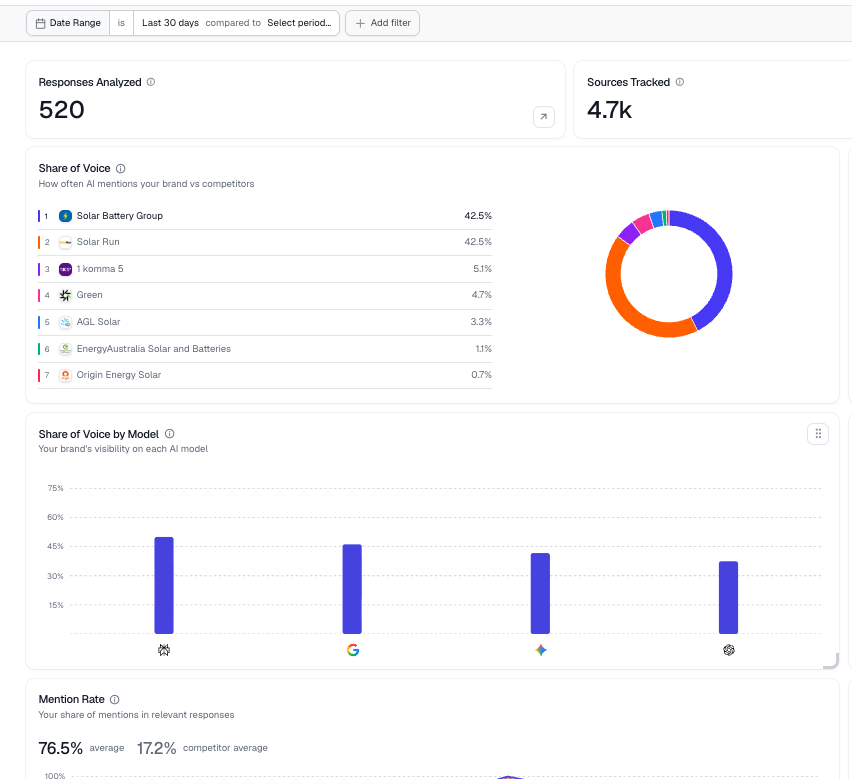The height and width of the screenshot is (779, 852).
Task: Click the EnergyAustralia logo icon
Action: [65, 349]
